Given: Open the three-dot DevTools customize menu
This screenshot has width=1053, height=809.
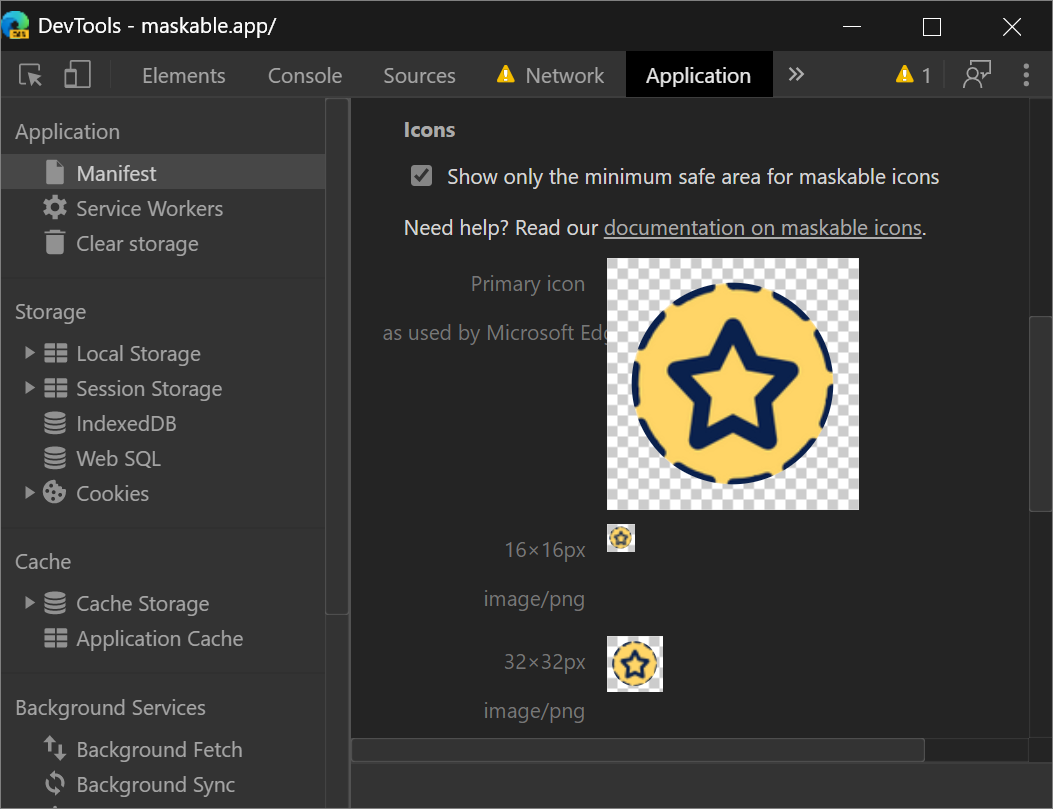Looking at the screenshot, I should click(x=1026, y=76).
